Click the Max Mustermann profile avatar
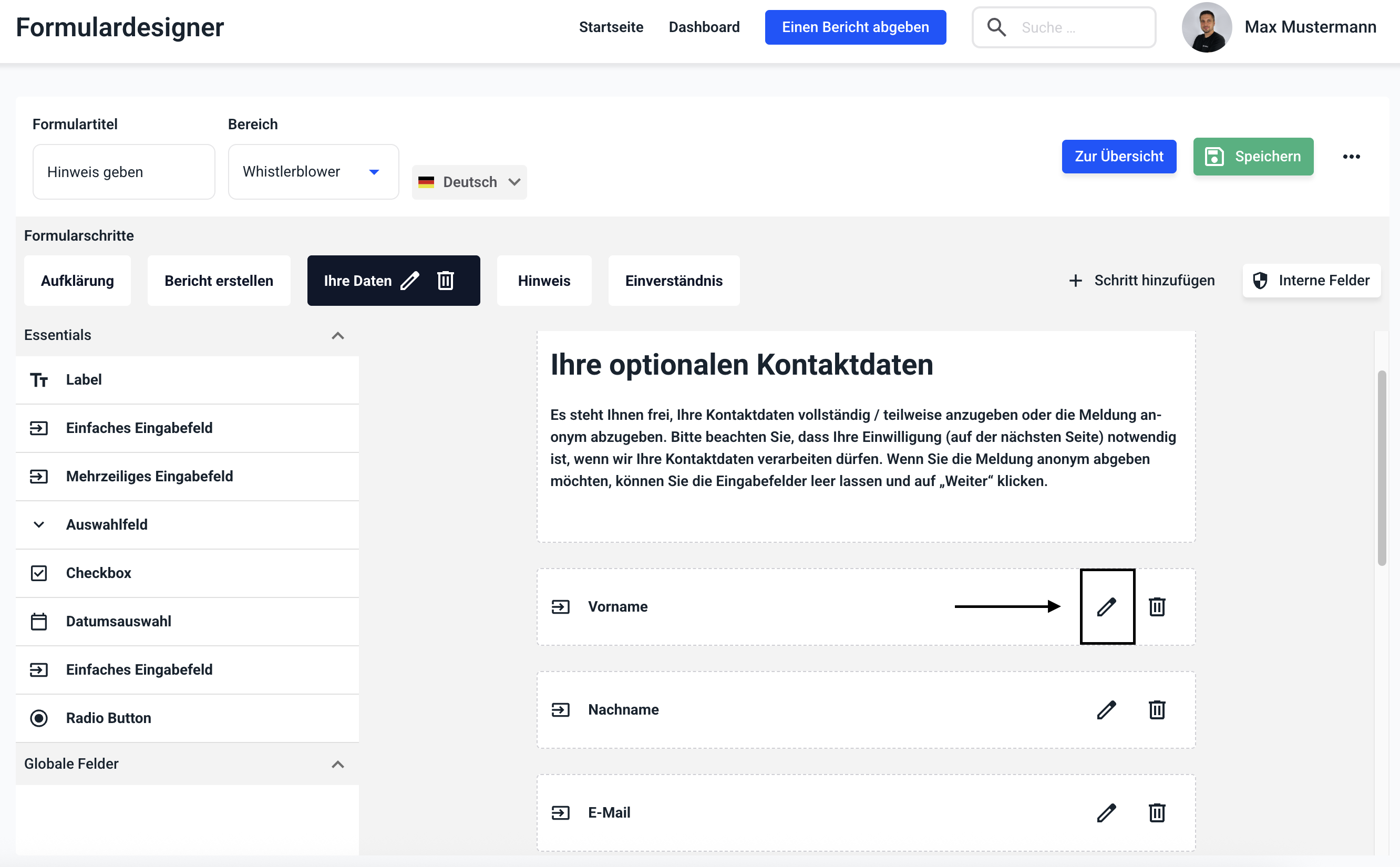The width and height of the screenshot is (1400, 867). point(1206,27)
